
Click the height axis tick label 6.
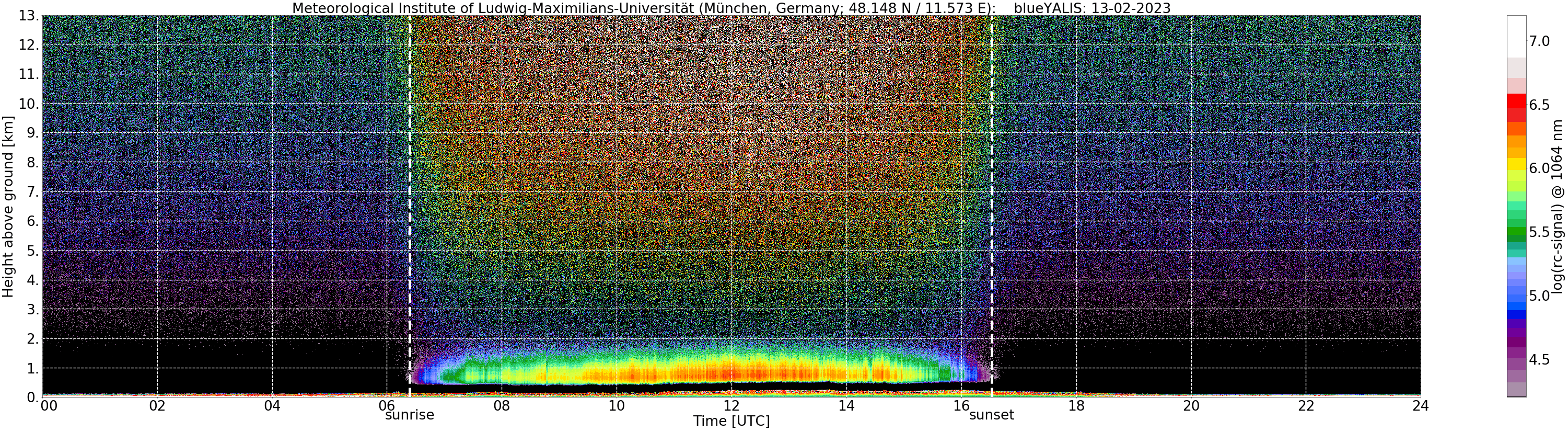coord(32,221)
